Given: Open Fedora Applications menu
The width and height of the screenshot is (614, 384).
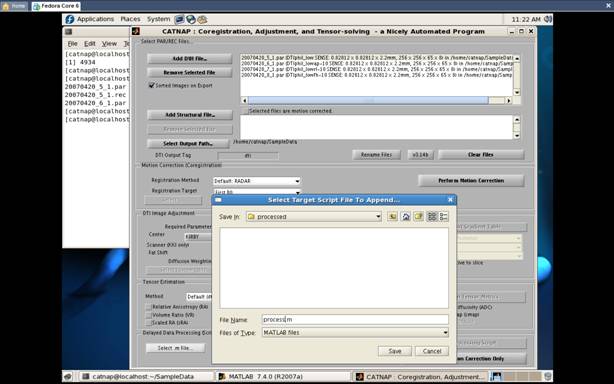Looking at the screenshot, I should [x=90, y=19].
